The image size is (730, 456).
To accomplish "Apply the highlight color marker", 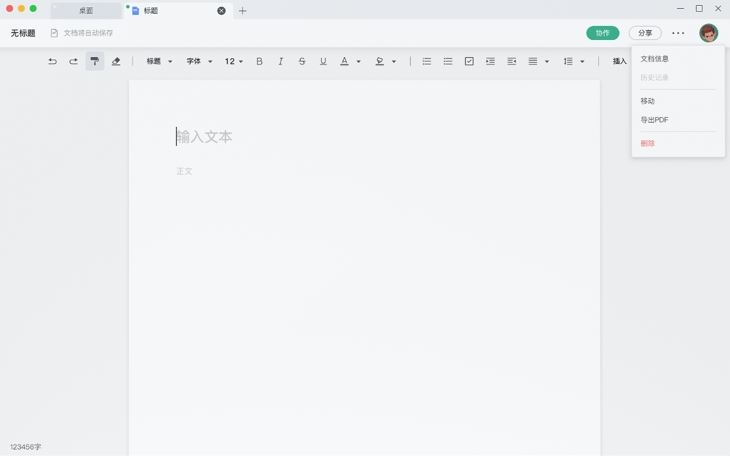I will click(379, 61).
